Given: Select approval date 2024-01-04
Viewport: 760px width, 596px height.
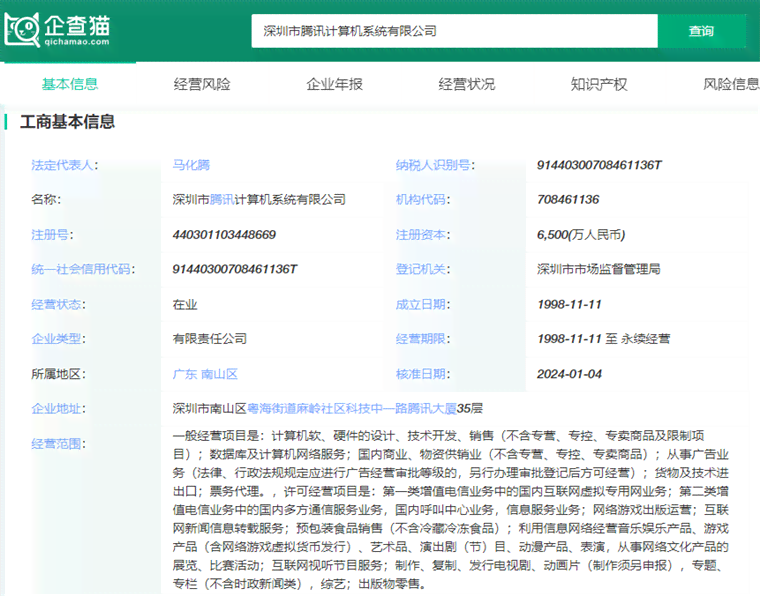Looking at the screenshot, I should click(x=569, y=374).
